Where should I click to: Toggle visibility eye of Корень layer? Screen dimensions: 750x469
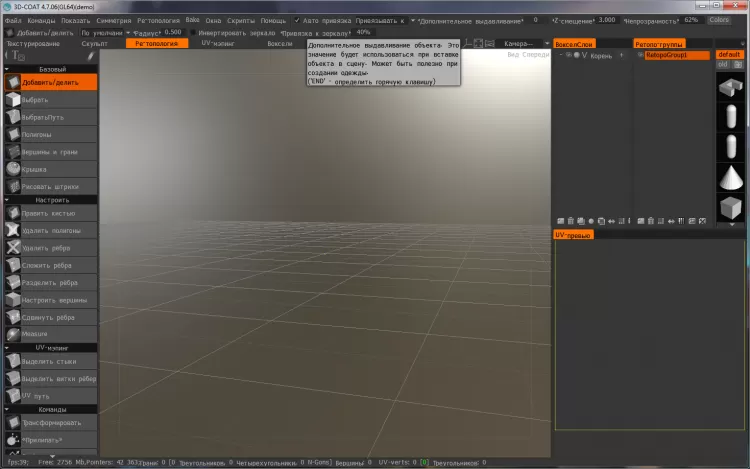pyautogui.click(x=569, y=55)
